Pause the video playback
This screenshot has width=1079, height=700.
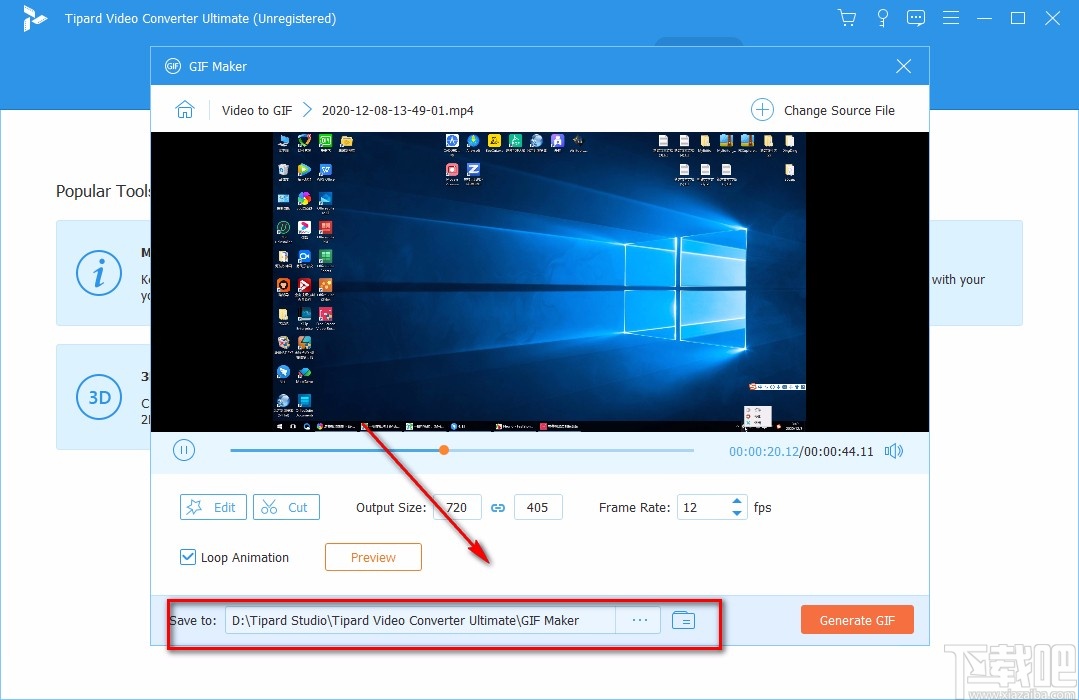[x=184, y=450]
